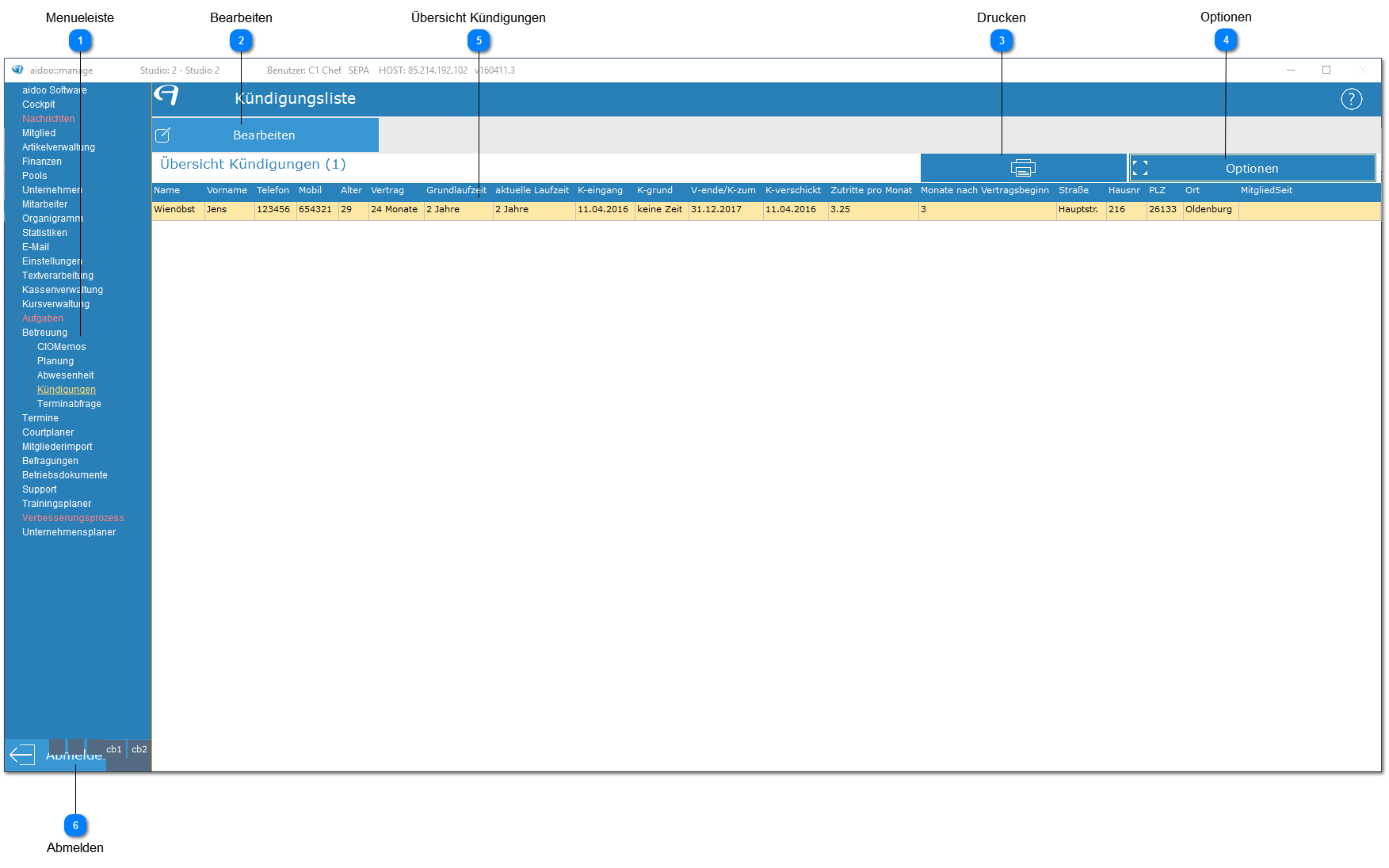Open Aufgaben menu entry
The width and height of the screenshot is (1389, 868).
[x=43, y=318]
